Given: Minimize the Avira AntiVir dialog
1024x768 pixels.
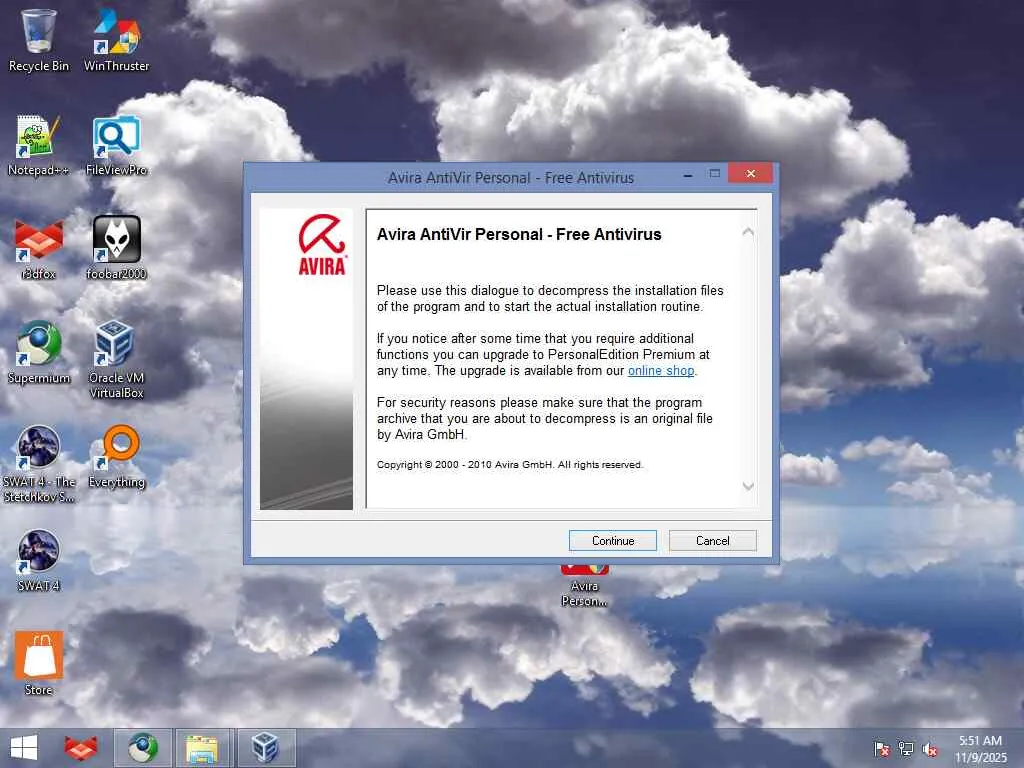Looking at the screenshot, I should pyautogui.click(x=688, y=174).
